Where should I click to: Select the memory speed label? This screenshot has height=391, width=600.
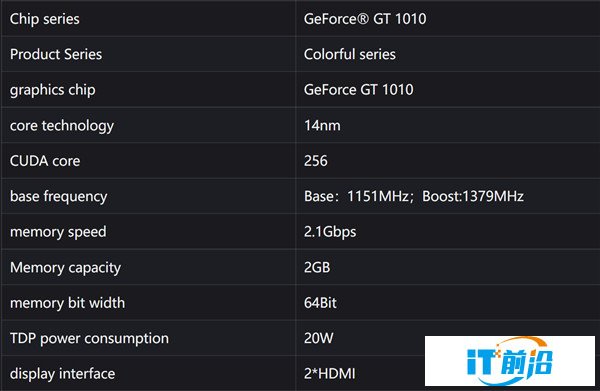coord(58,232)
